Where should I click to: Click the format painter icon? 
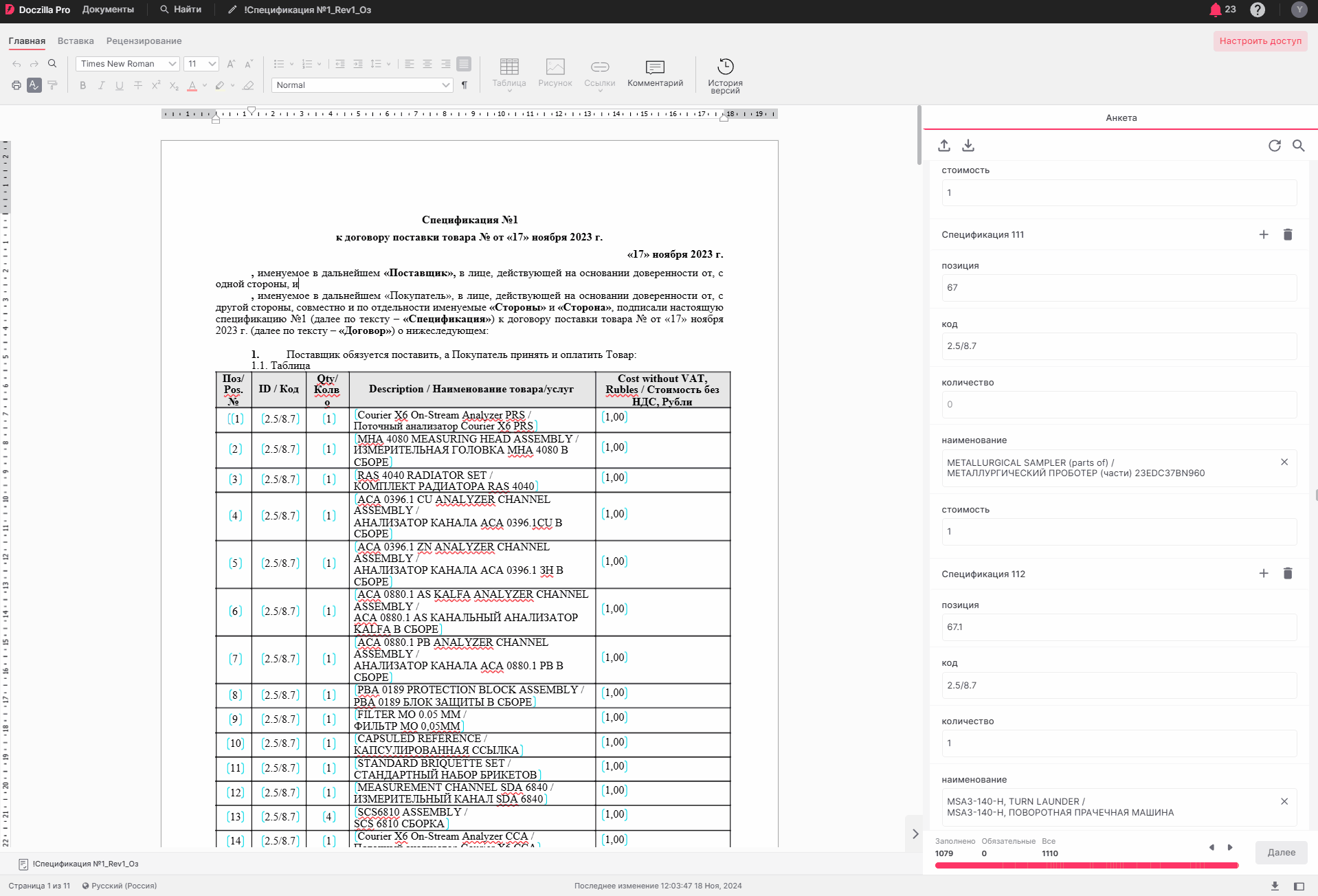pyautogui.click(x=52, y=85)
